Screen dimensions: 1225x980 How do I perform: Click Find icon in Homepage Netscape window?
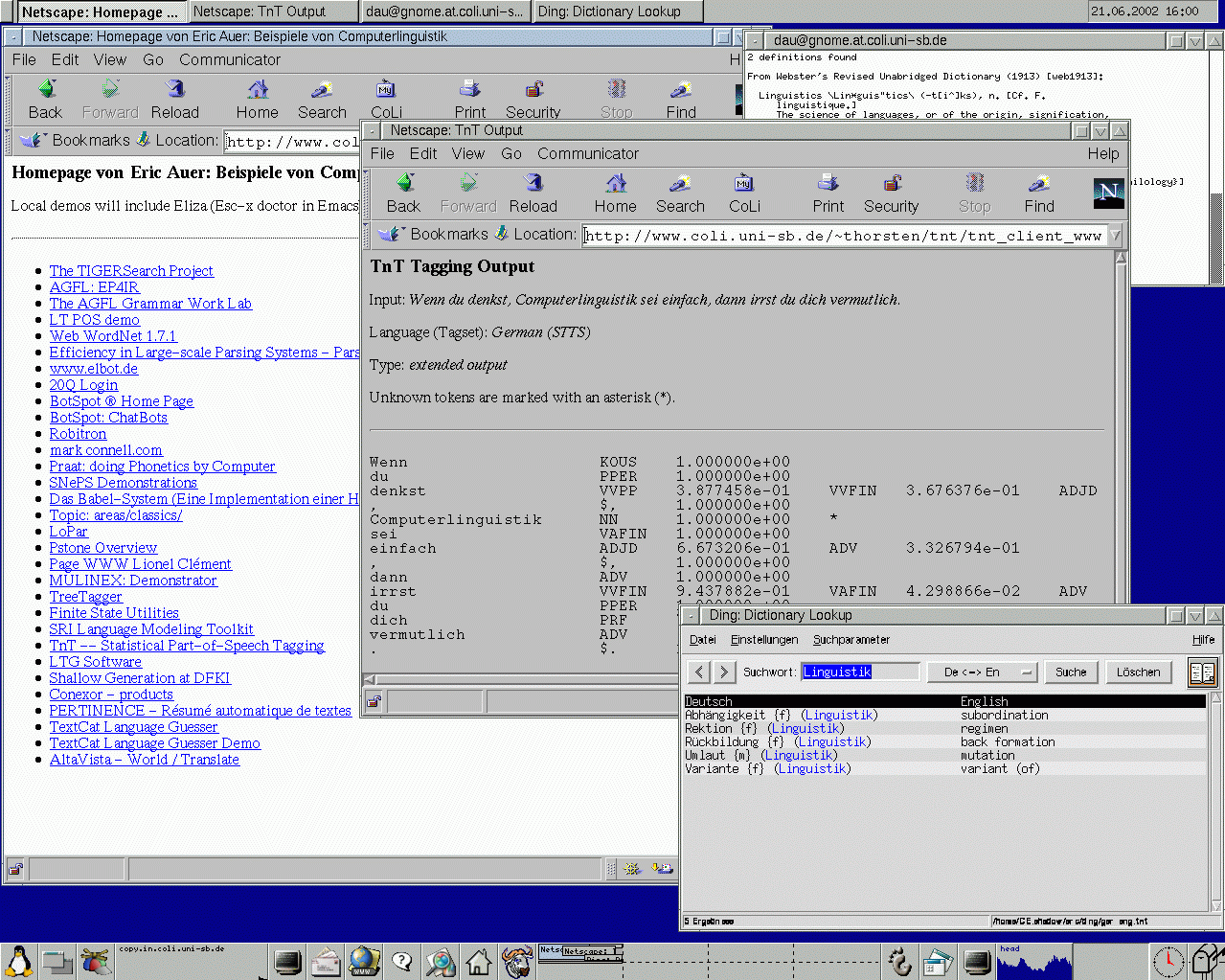coord(681,88)
